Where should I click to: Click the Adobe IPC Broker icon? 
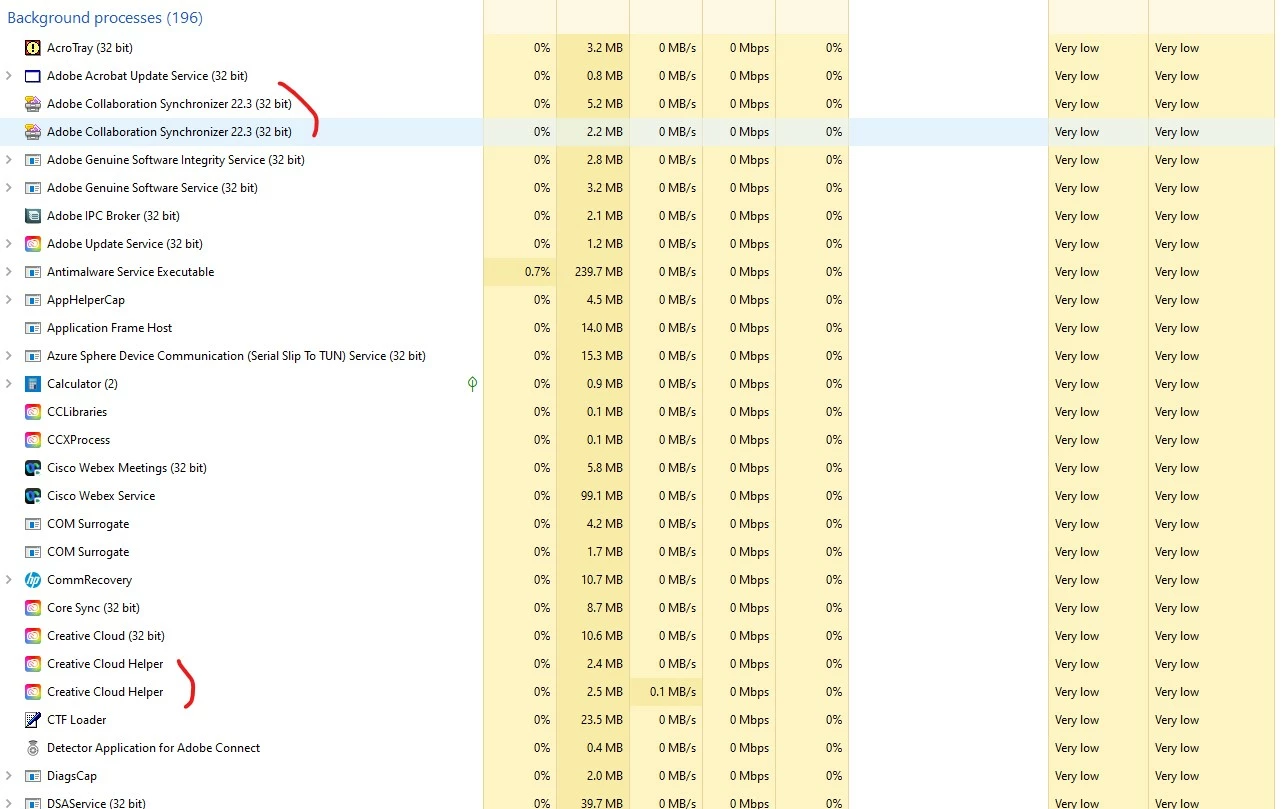click(x=32, y=216)
